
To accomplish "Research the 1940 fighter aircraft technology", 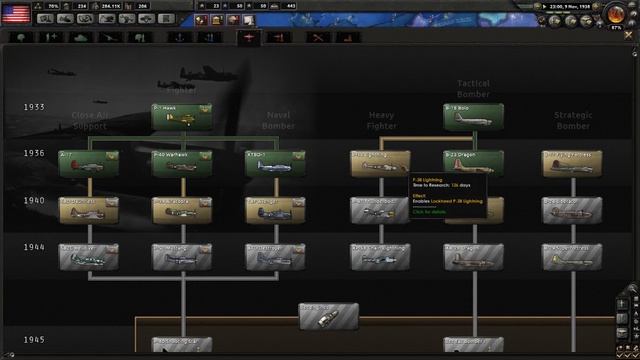I will click(x=182, y=211).
